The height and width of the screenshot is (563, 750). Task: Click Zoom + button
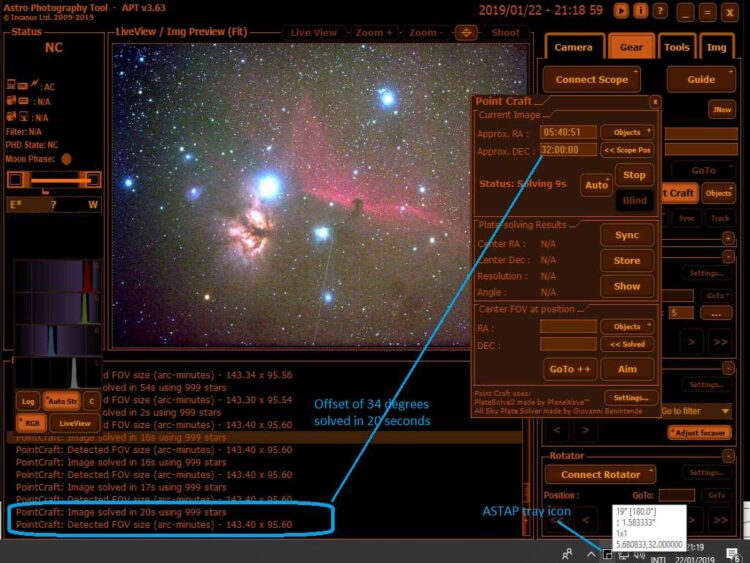pos(374,33)
